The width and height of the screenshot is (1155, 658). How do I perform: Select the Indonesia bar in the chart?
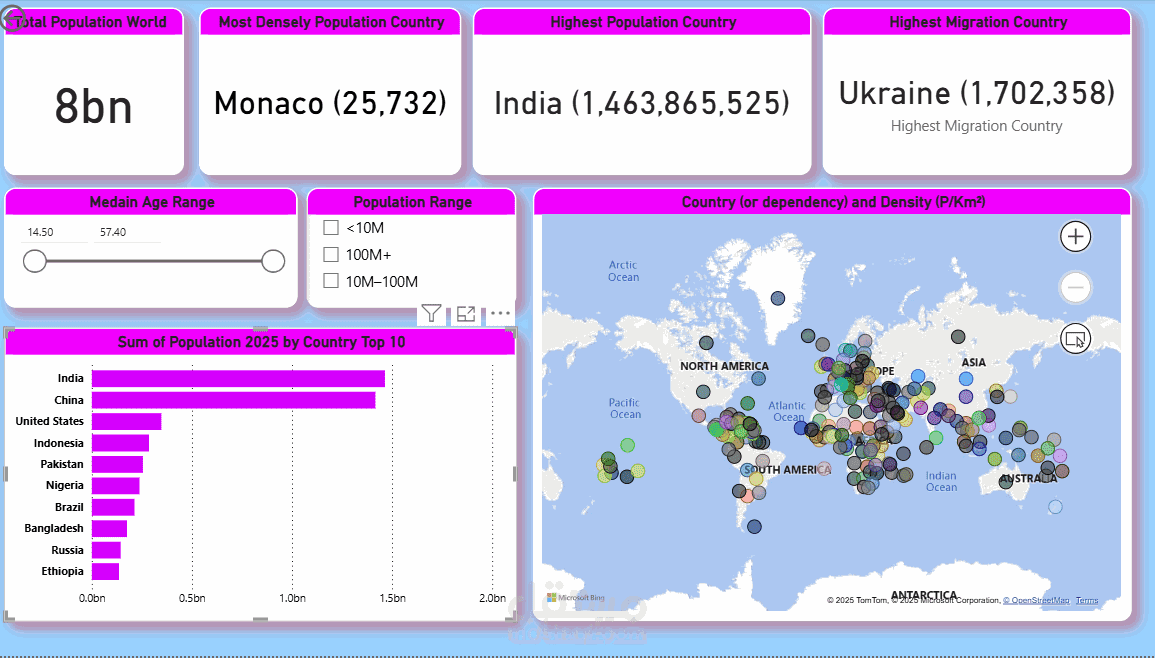(x=121, y=443)
